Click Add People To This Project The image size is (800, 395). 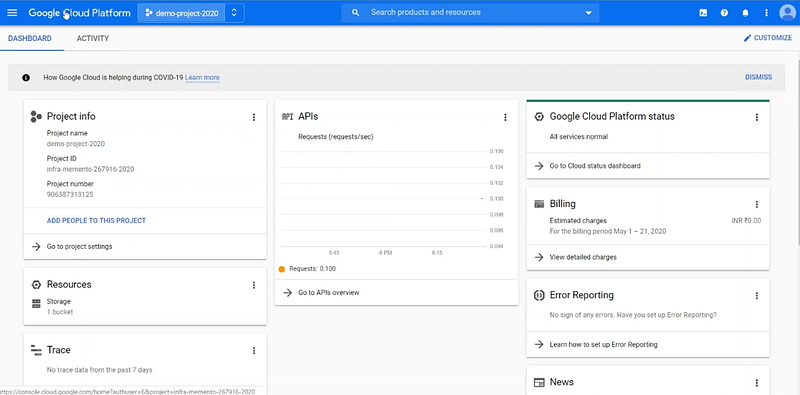coord(96,220)
